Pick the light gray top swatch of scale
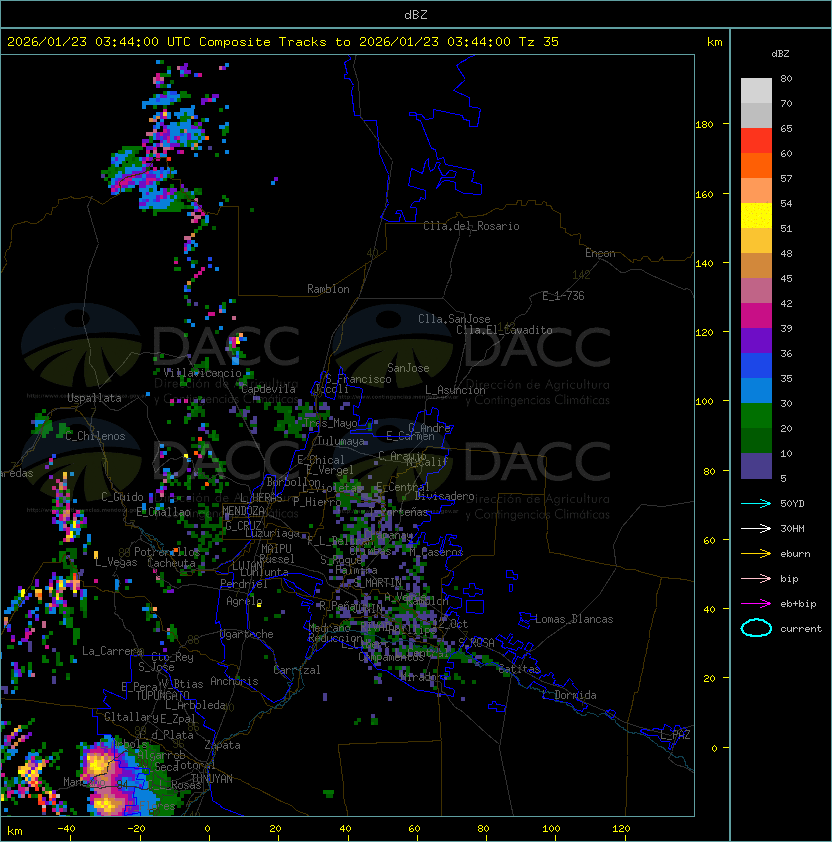The height and width of the screenshot is (842, 832). pyautogui.click(x=756, y=91)
